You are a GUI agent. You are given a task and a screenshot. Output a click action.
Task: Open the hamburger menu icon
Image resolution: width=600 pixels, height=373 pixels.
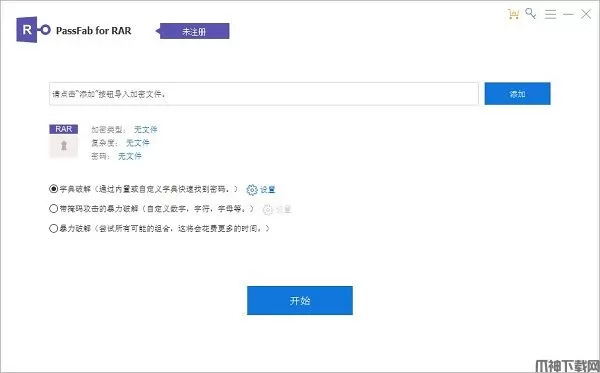tap(550, 14)
